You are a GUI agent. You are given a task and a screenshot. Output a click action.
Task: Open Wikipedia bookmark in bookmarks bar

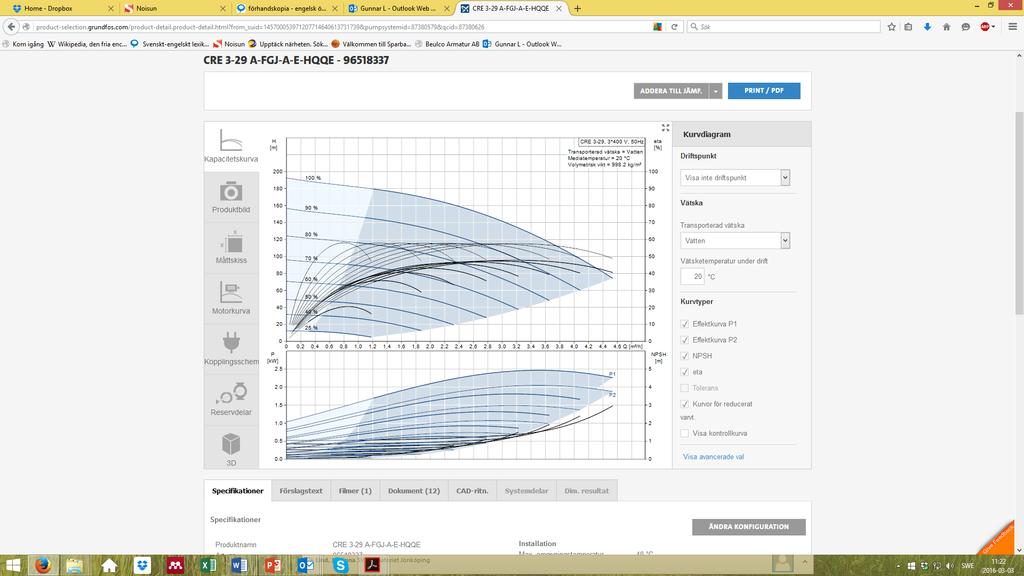[87, 44]
